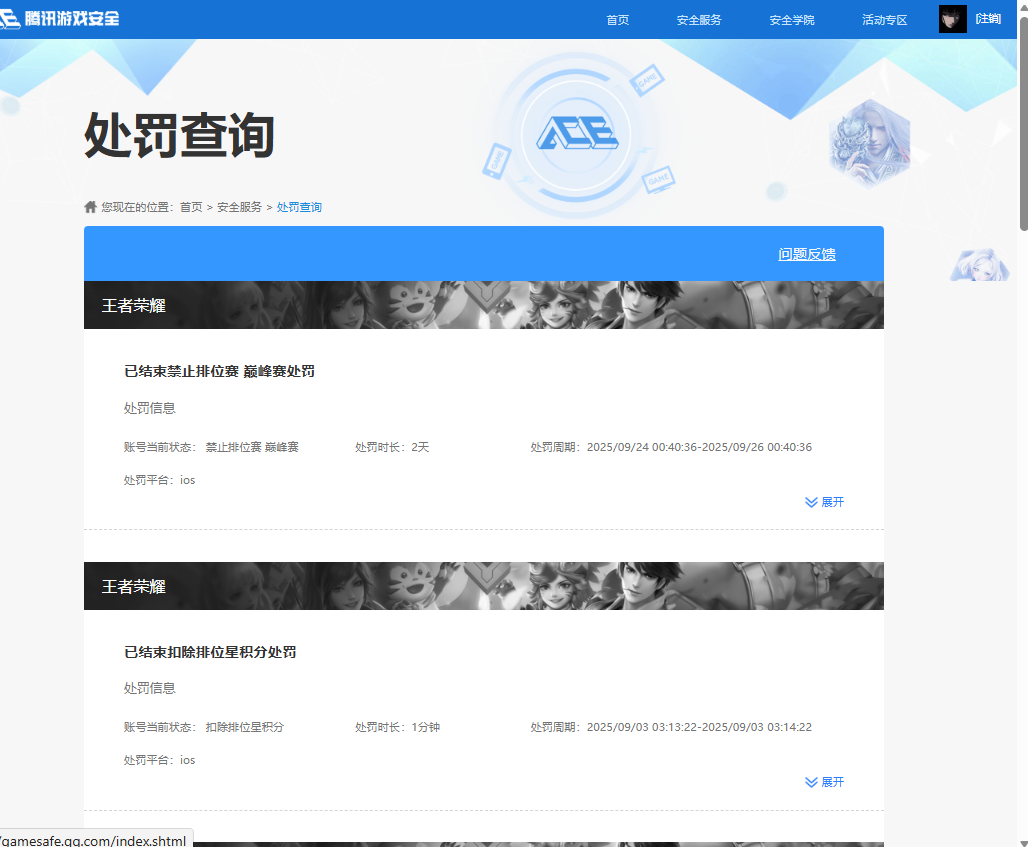Expand the 禁止排位赛 巅峰赛 penalty details
1028x847 pixels.
tap(824, 502)
